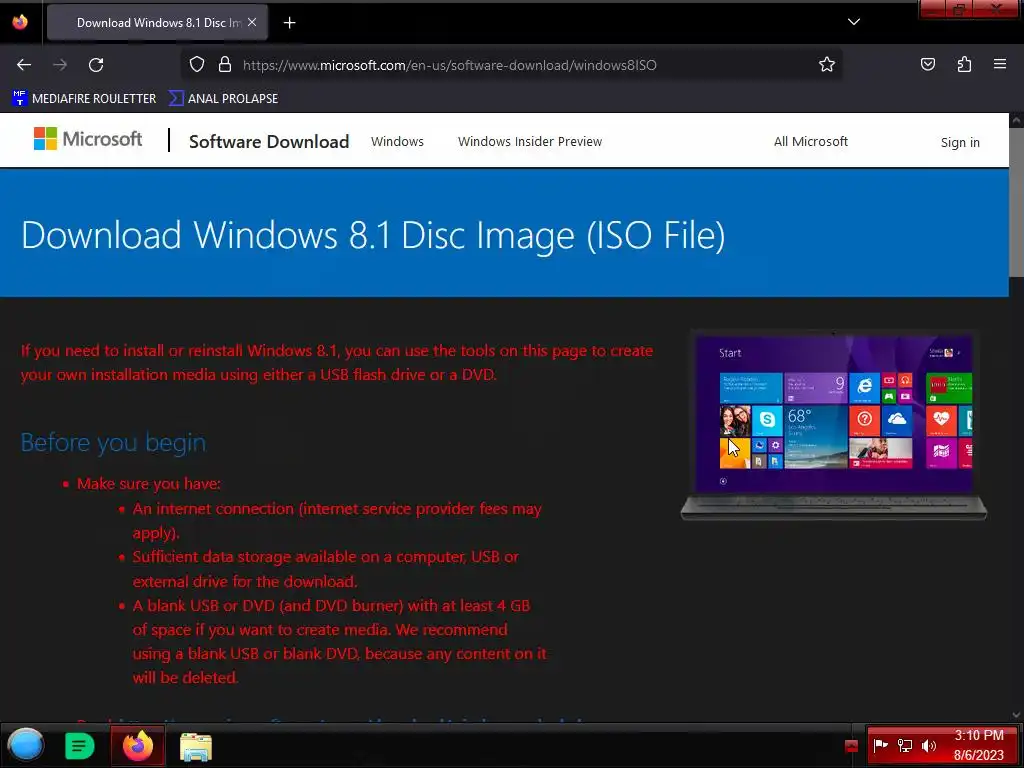Click the forward navigation arrow

pos(60,65)
